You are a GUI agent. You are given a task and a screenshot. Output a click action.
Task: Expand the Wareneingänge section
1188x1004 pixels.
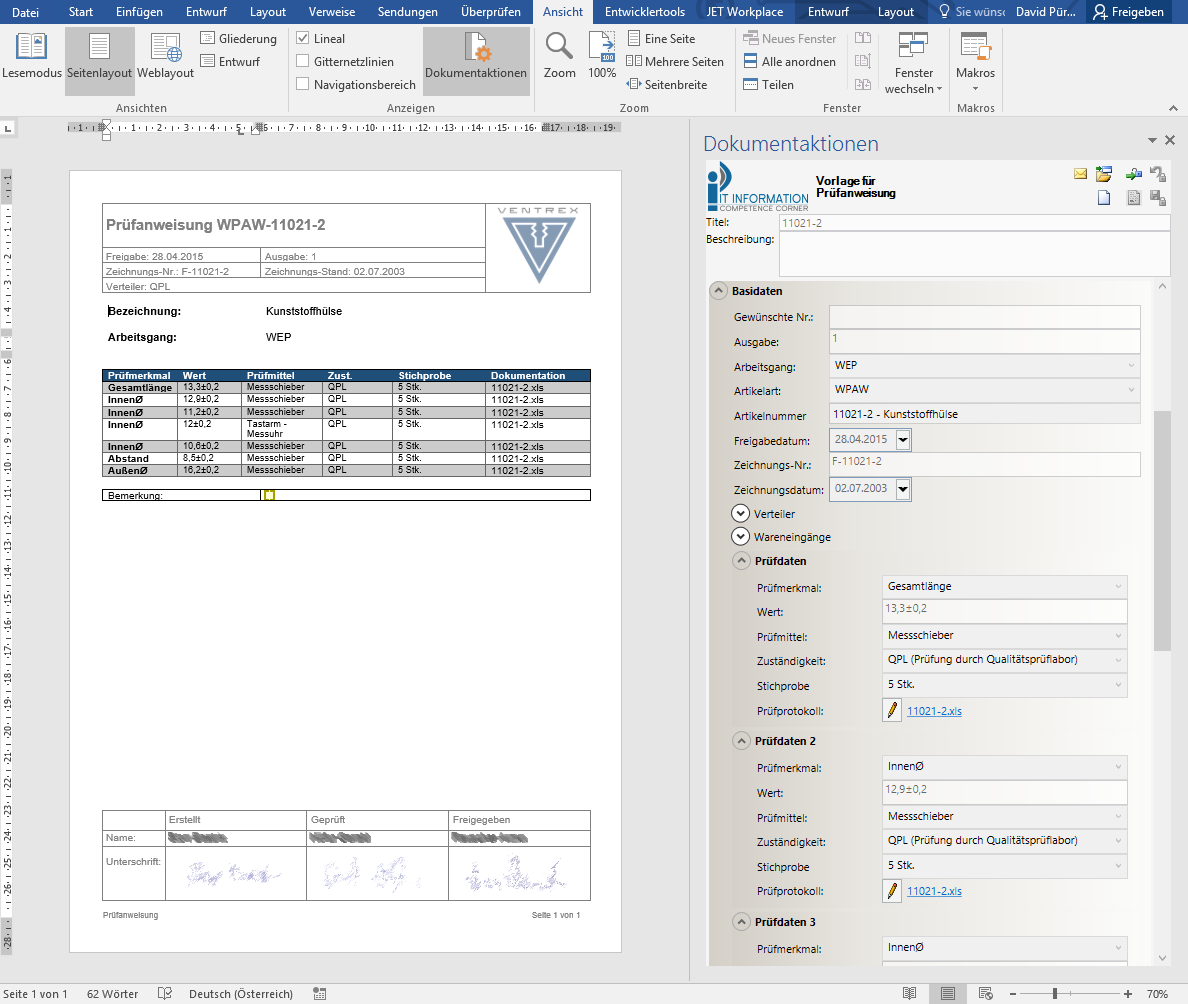pyautogui.click(x=740, y=536)
